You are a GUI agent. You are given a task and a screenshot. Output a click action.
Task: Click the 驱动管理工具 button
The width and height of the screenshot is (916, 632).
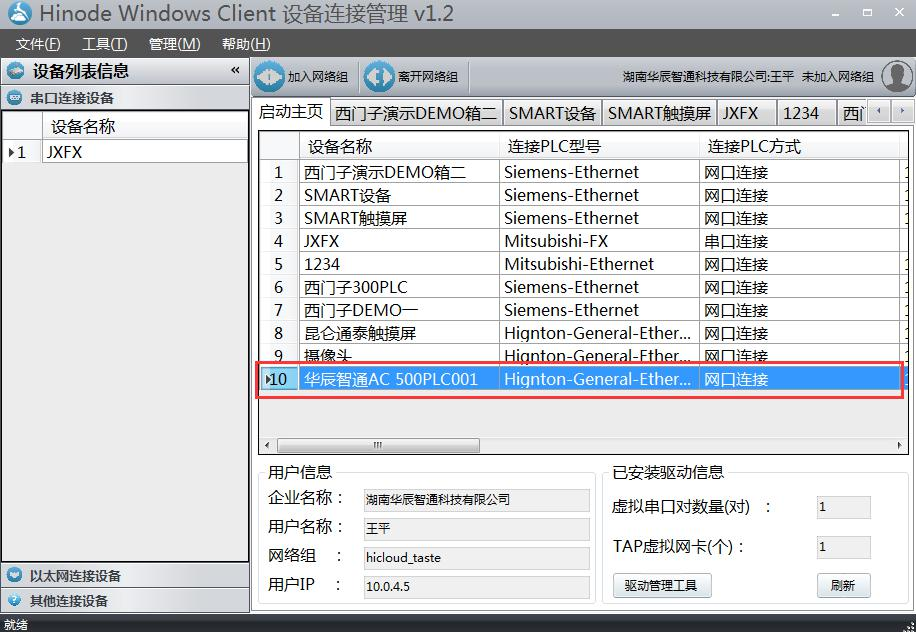(661, 586)
